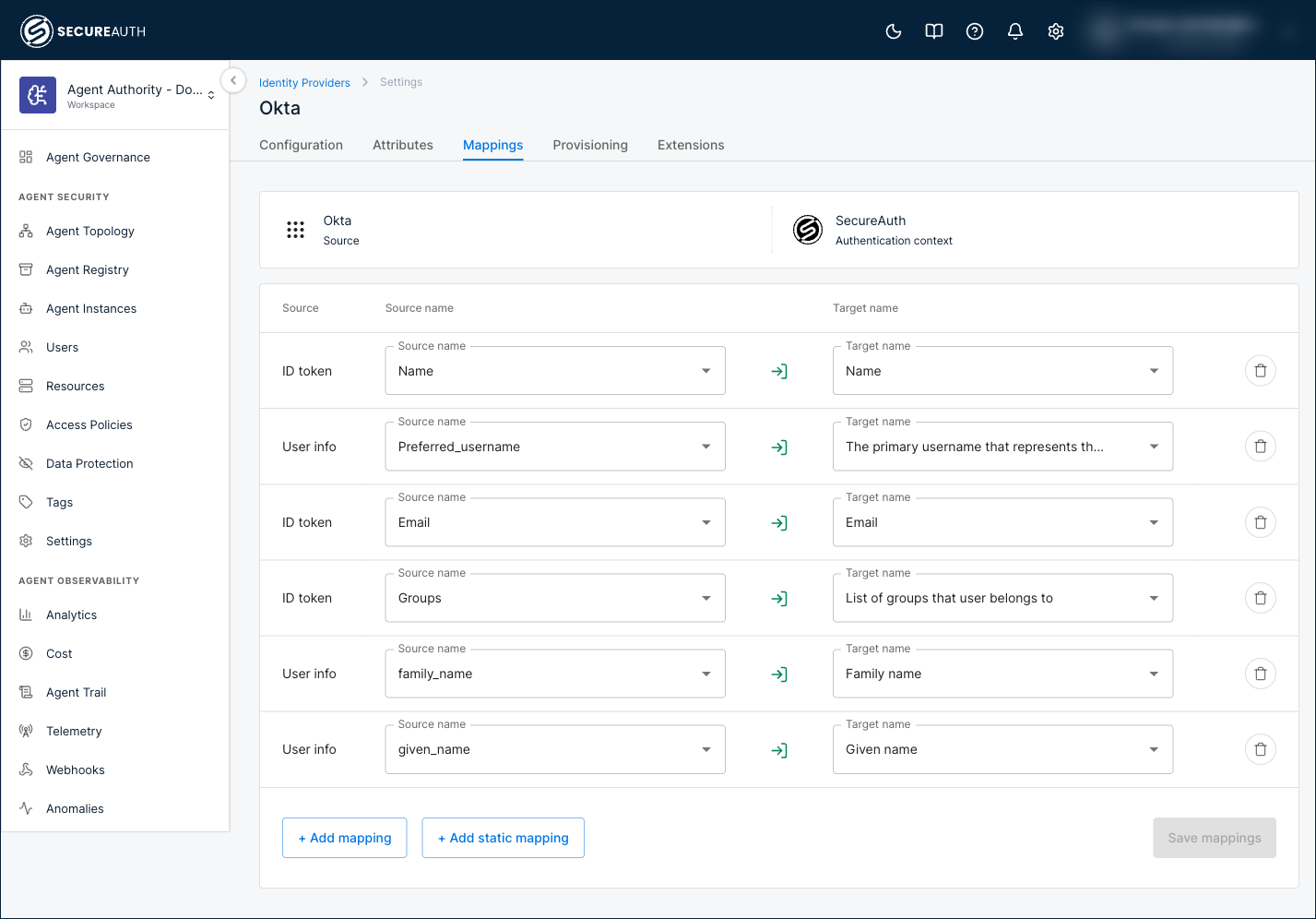Switch workspace Agent Authority selector
This screenshot has height=919, width=1316.
(x=116, y=95)
